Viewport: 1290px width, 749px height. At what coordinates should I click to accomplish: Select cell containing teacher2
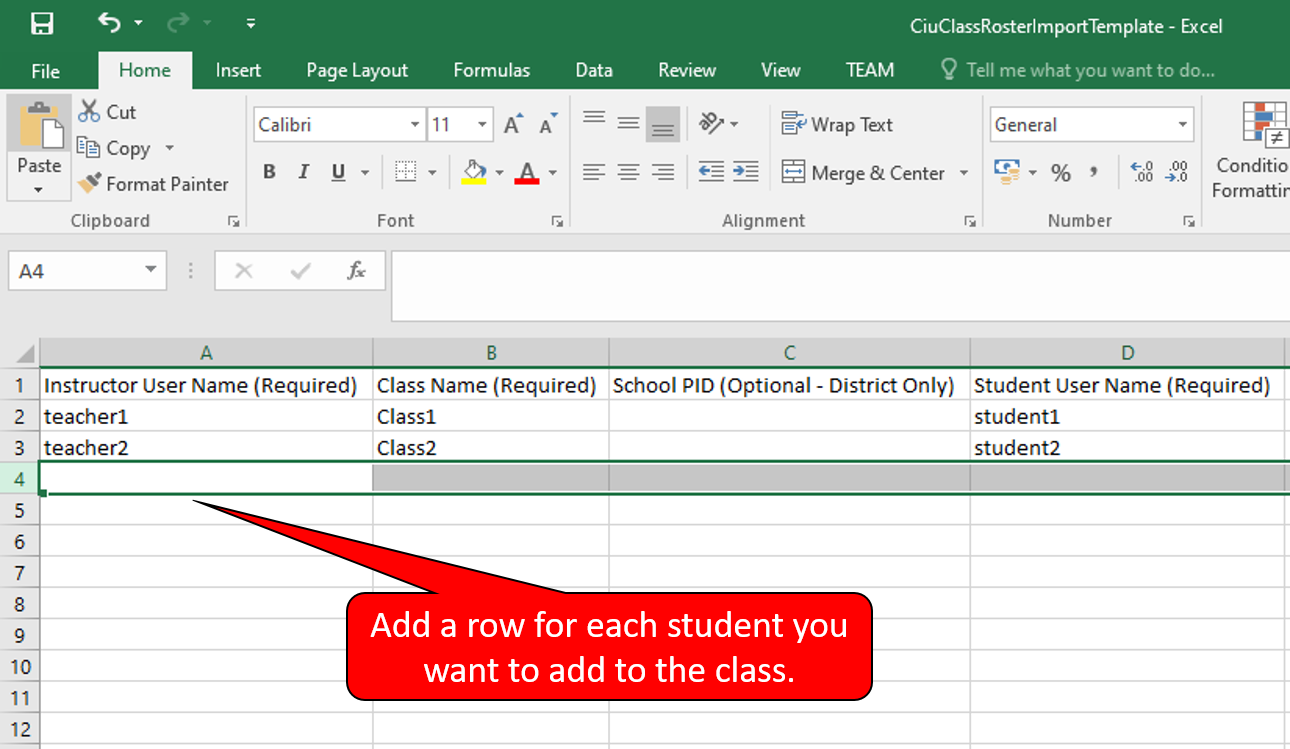click(x=206, y=448)
